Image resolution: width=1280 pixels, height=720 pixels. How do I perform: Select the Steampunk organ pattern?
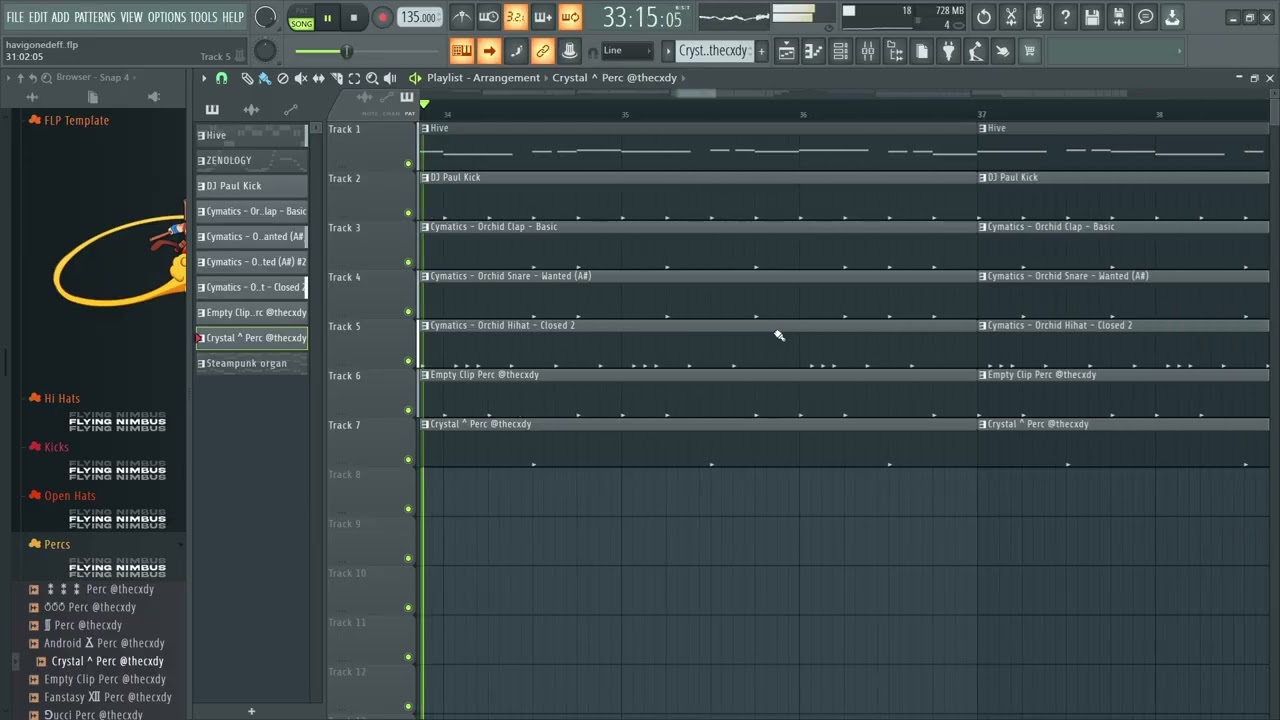[x=252, y=363]
